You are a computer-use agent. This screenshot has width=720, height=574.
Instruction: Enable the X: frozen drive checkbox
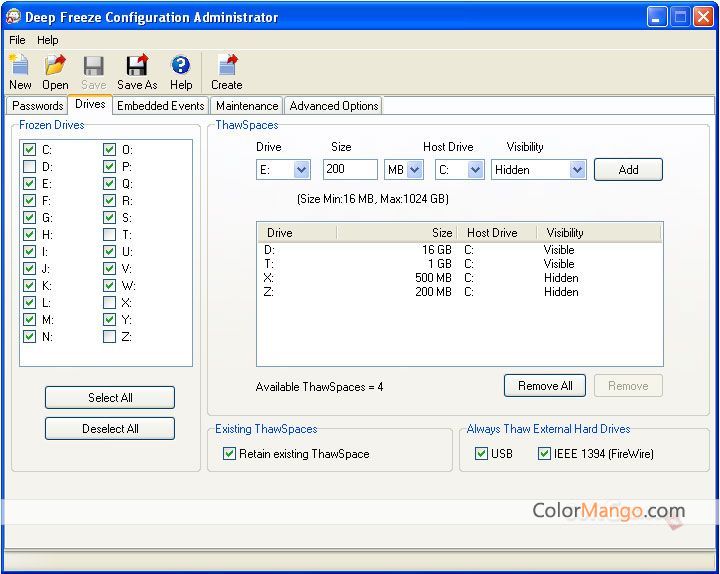(109, 302)
